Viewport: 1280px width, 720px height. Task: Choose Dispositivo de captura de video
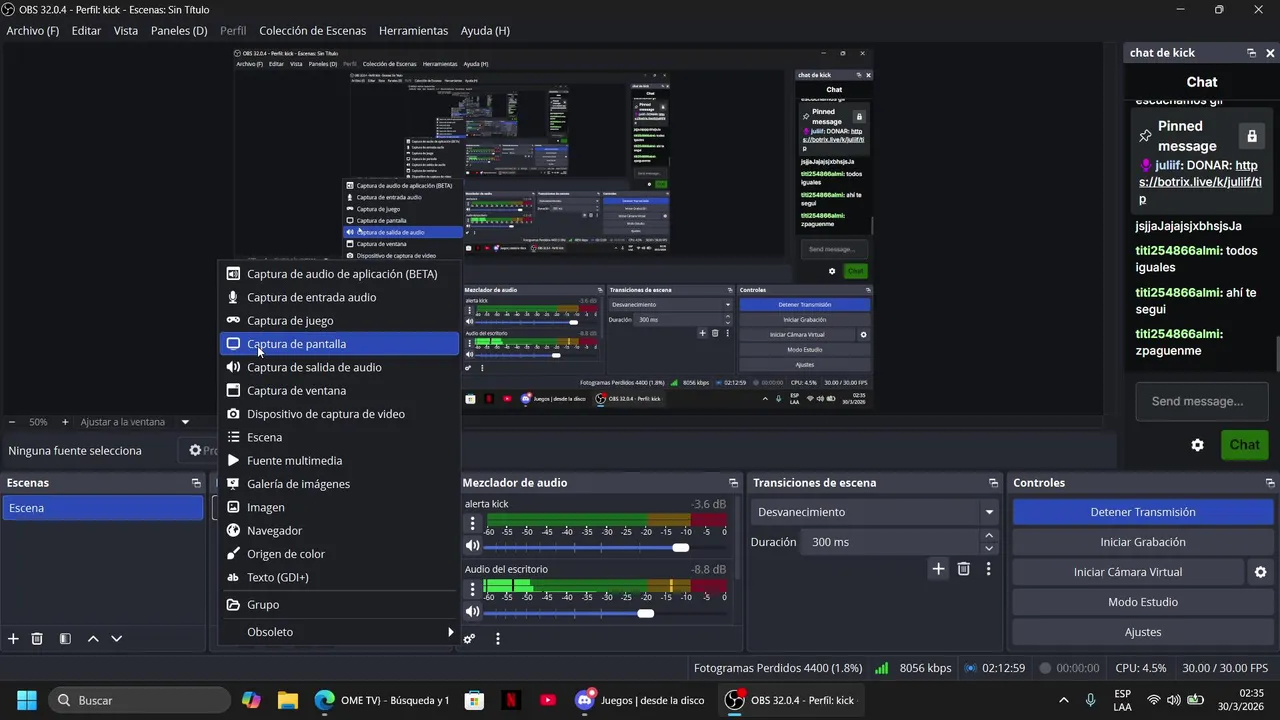[339, 414]
